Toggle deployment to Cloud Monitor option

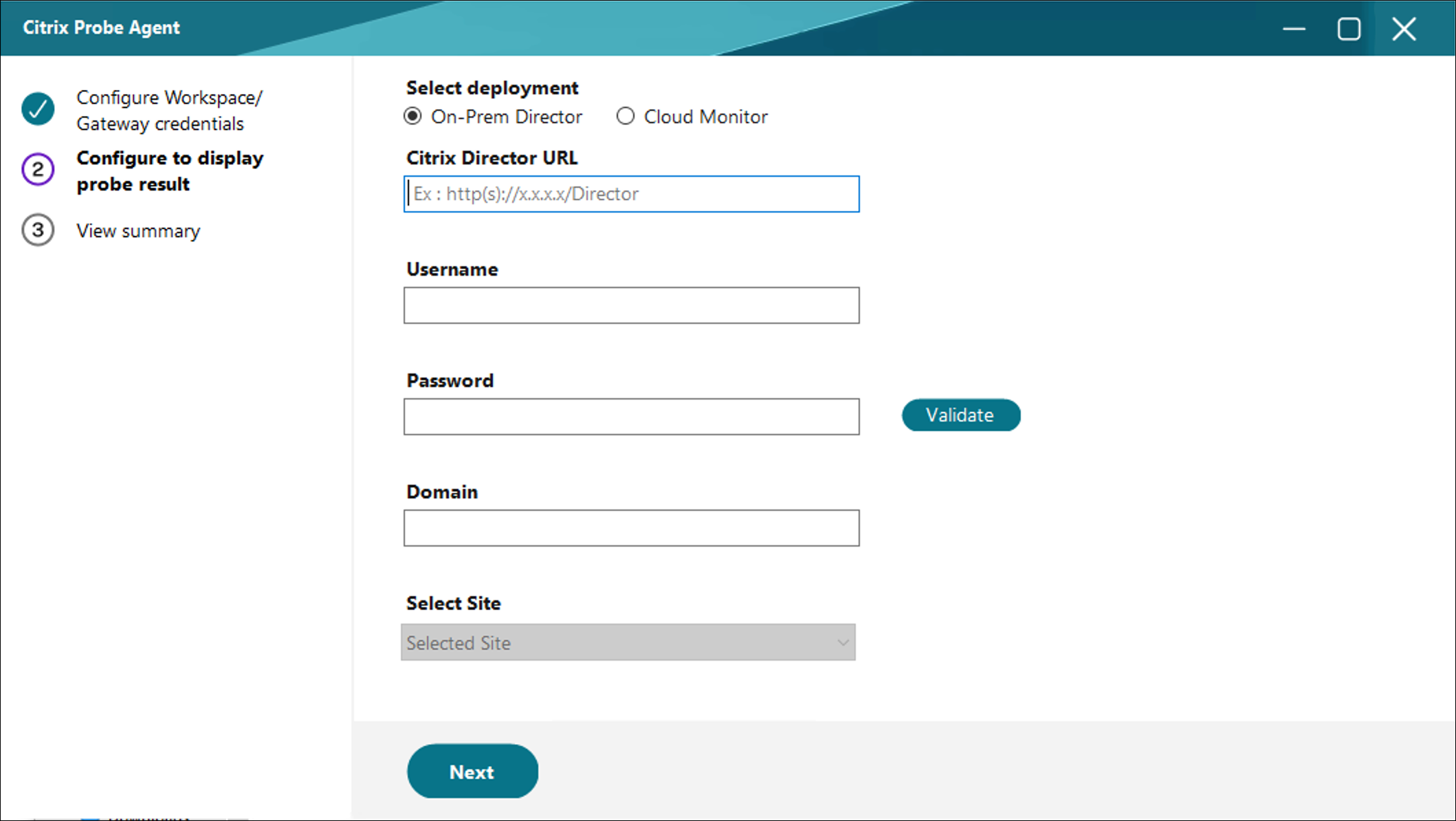(x=624, y=116)
